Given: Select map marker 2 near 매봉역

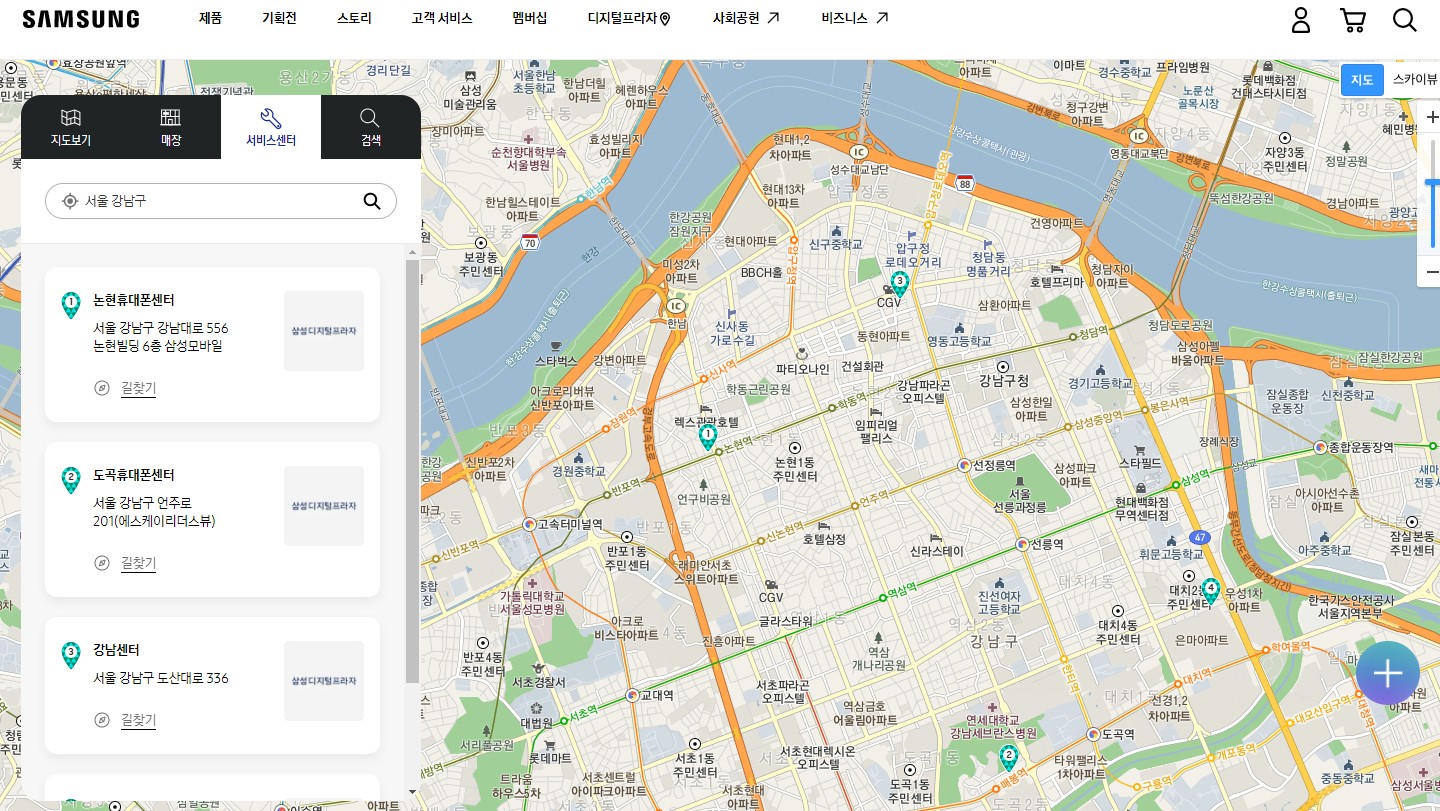Looking at the screenshot, I should (x=1009, y=758).
